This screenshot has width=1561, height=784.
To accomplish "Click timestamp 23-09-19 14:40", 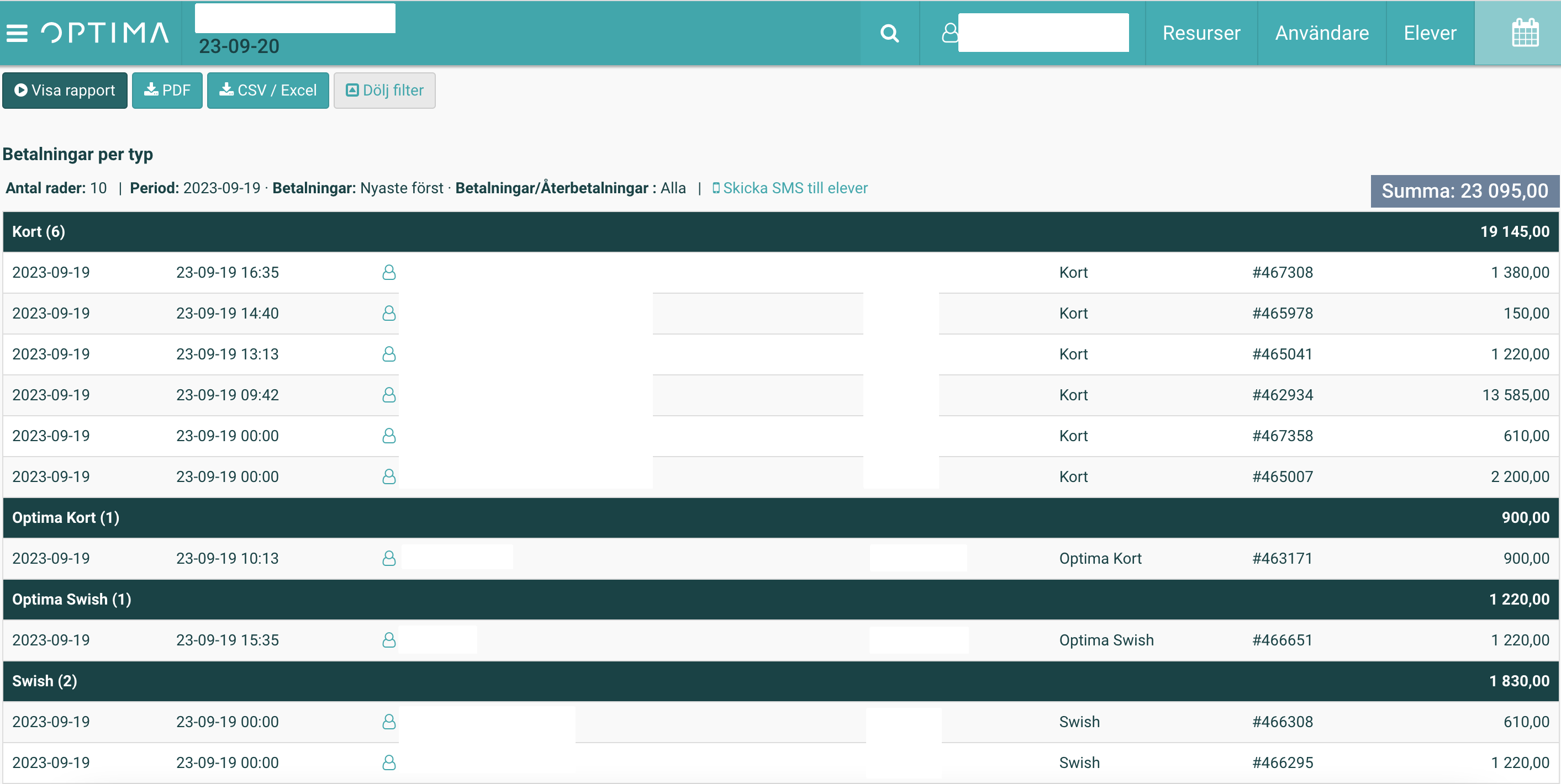I will (227, 313).
